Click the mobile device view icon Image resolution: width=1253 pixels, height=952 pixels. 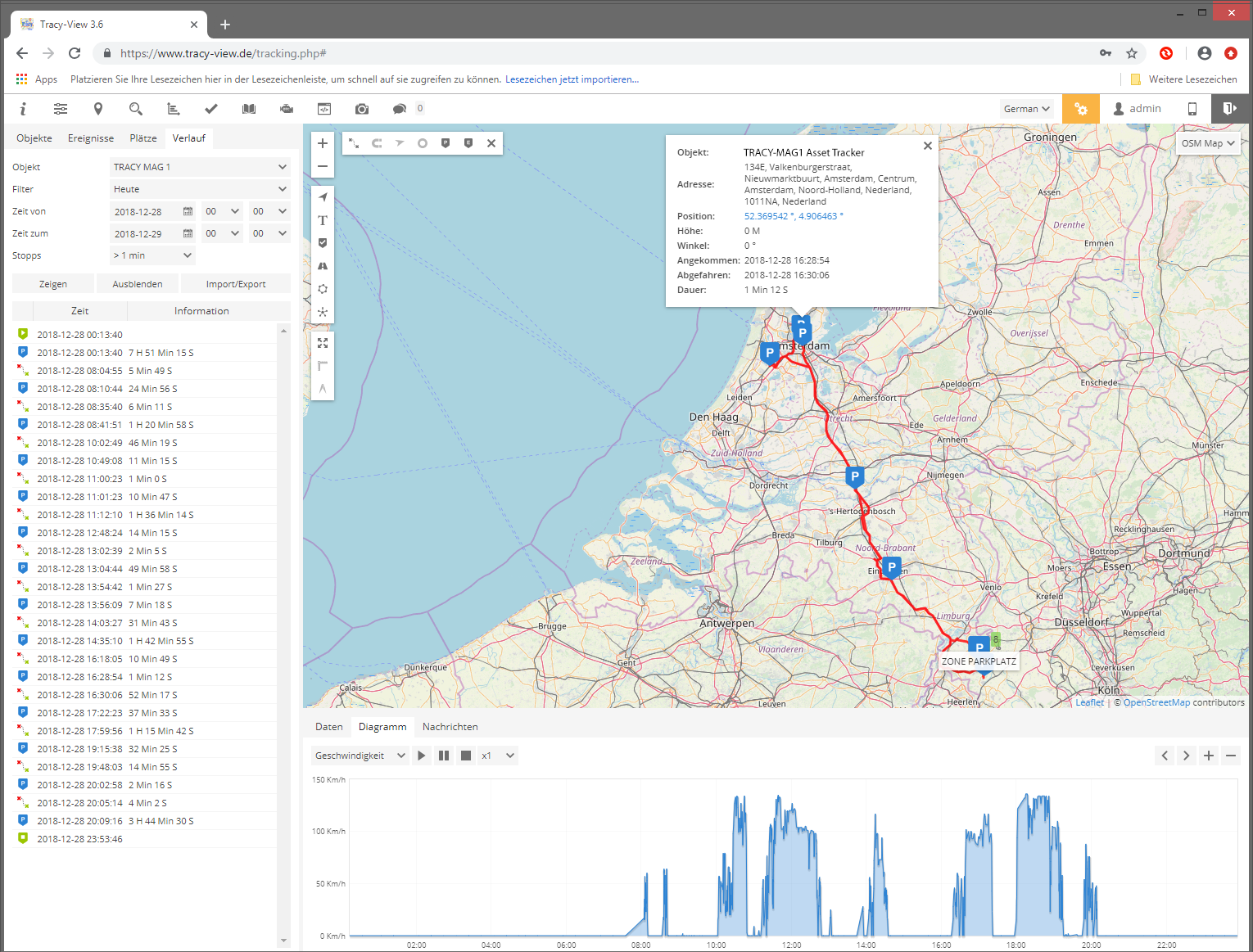(x=1192, y=109)
